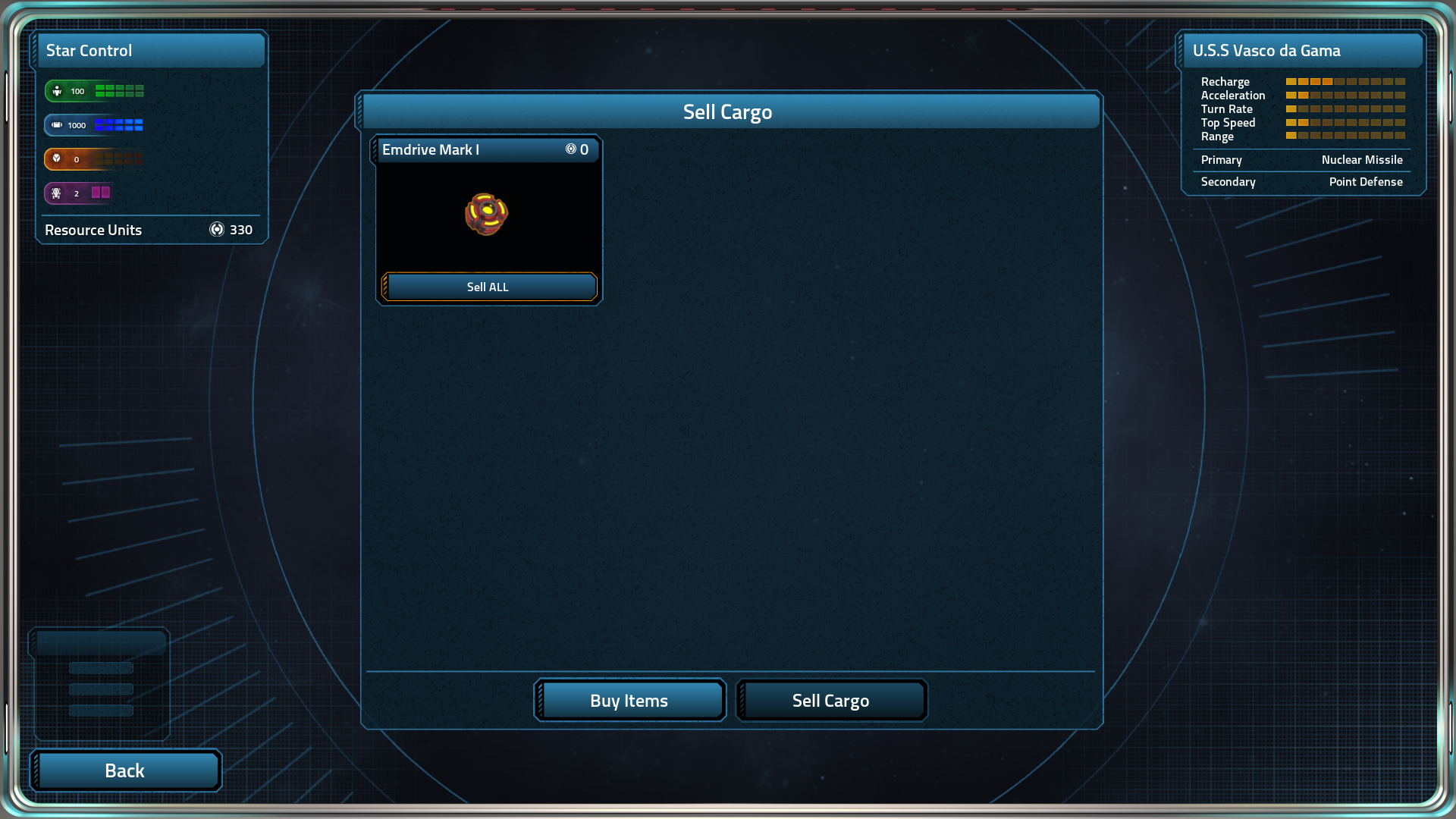
Task: Click the Acceleration stat bar
Action: pyautogui.click(x=1345, y=96)
